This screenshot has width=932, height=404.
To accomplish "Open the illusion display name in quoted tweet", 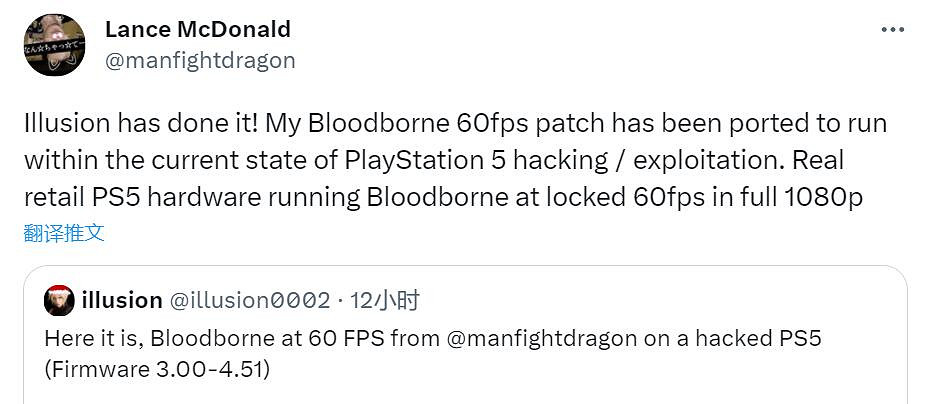I will pyautogui.click(x=122, y=300).
